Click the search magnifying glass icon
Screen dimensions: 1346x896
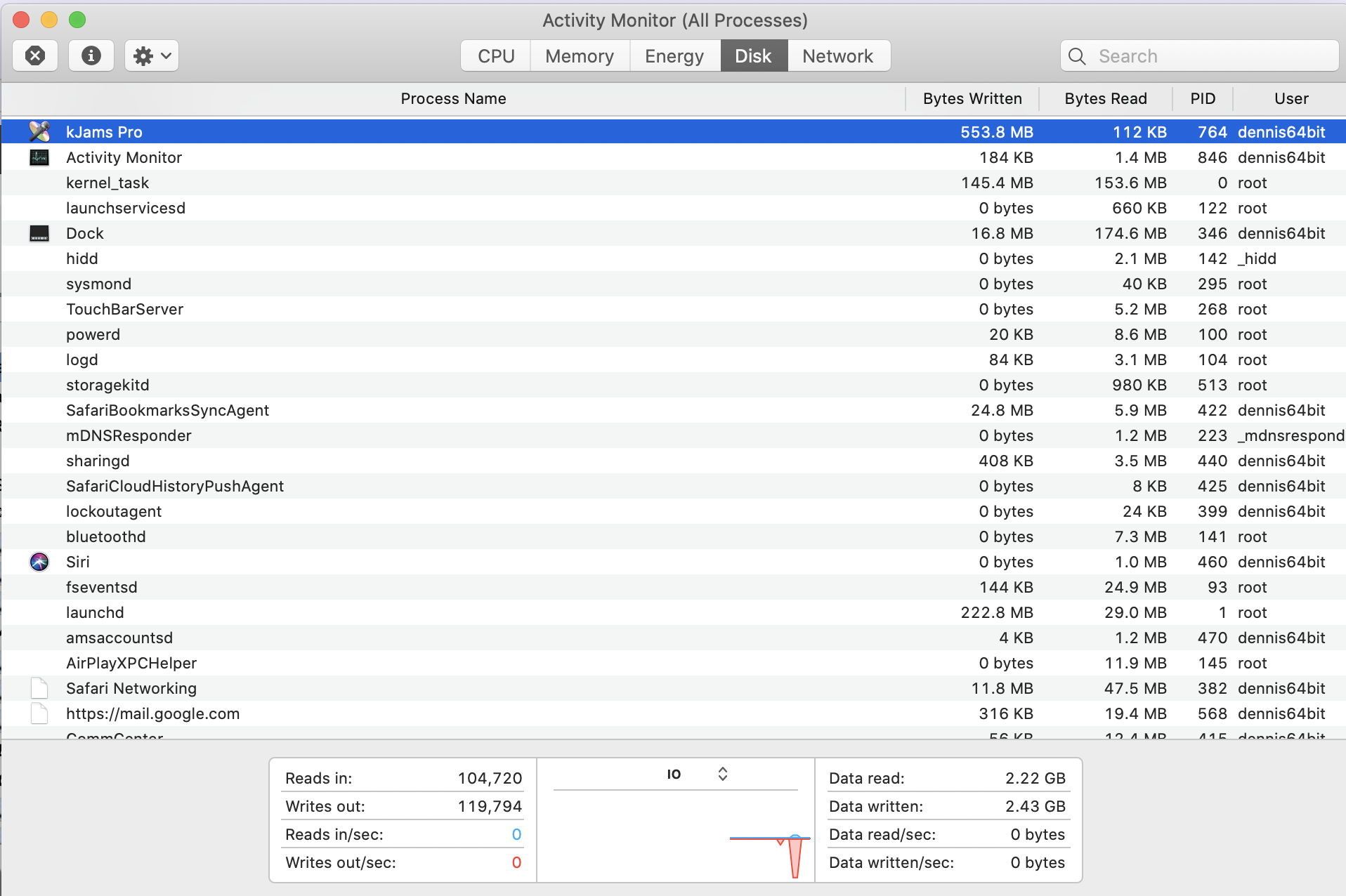click(x=1077, y=56)
